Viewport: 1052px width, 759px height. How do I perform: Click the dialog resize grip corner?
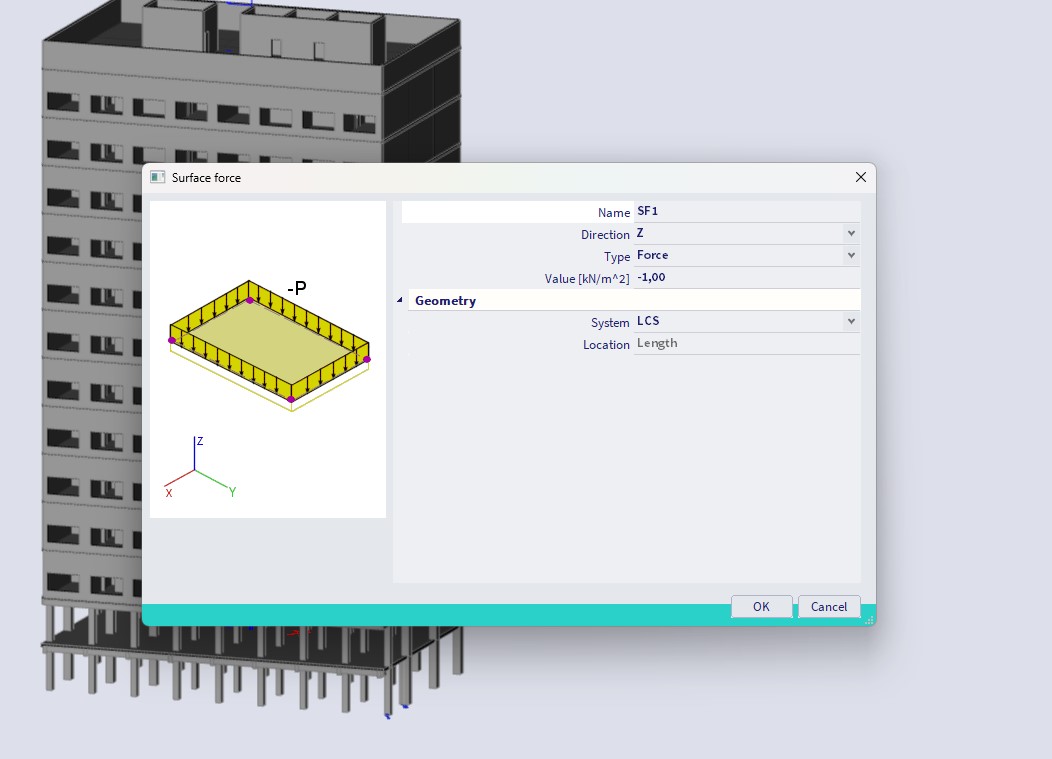click(x=868, y=620)
